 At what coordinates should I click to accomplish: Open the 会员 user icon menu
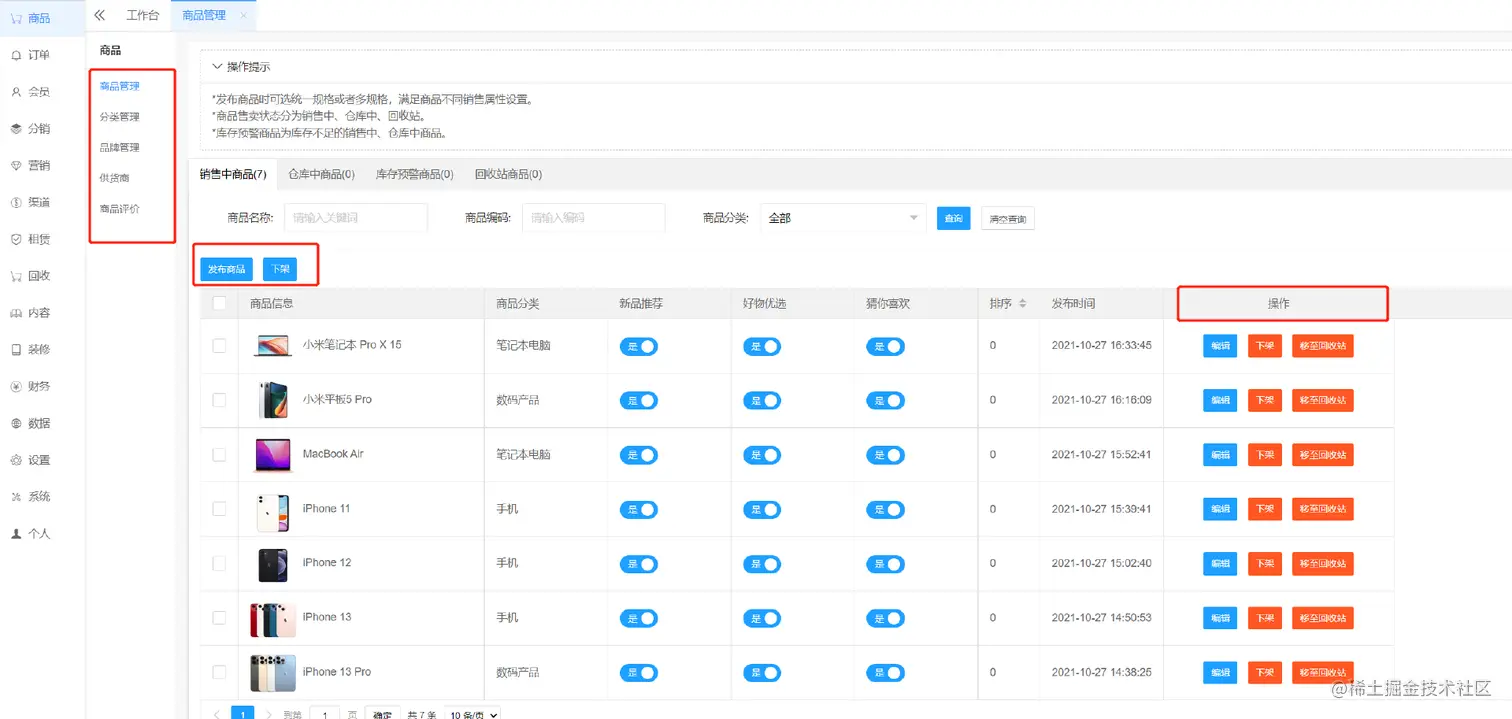pyautogui.click(x=16, y=92)
